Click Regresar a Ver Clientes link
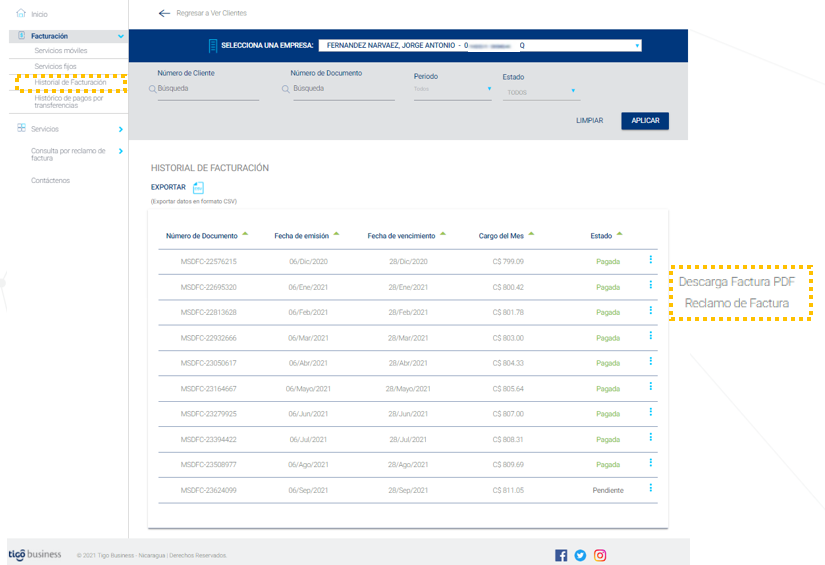This screenshot has height=565, width=825. [212, 13]
